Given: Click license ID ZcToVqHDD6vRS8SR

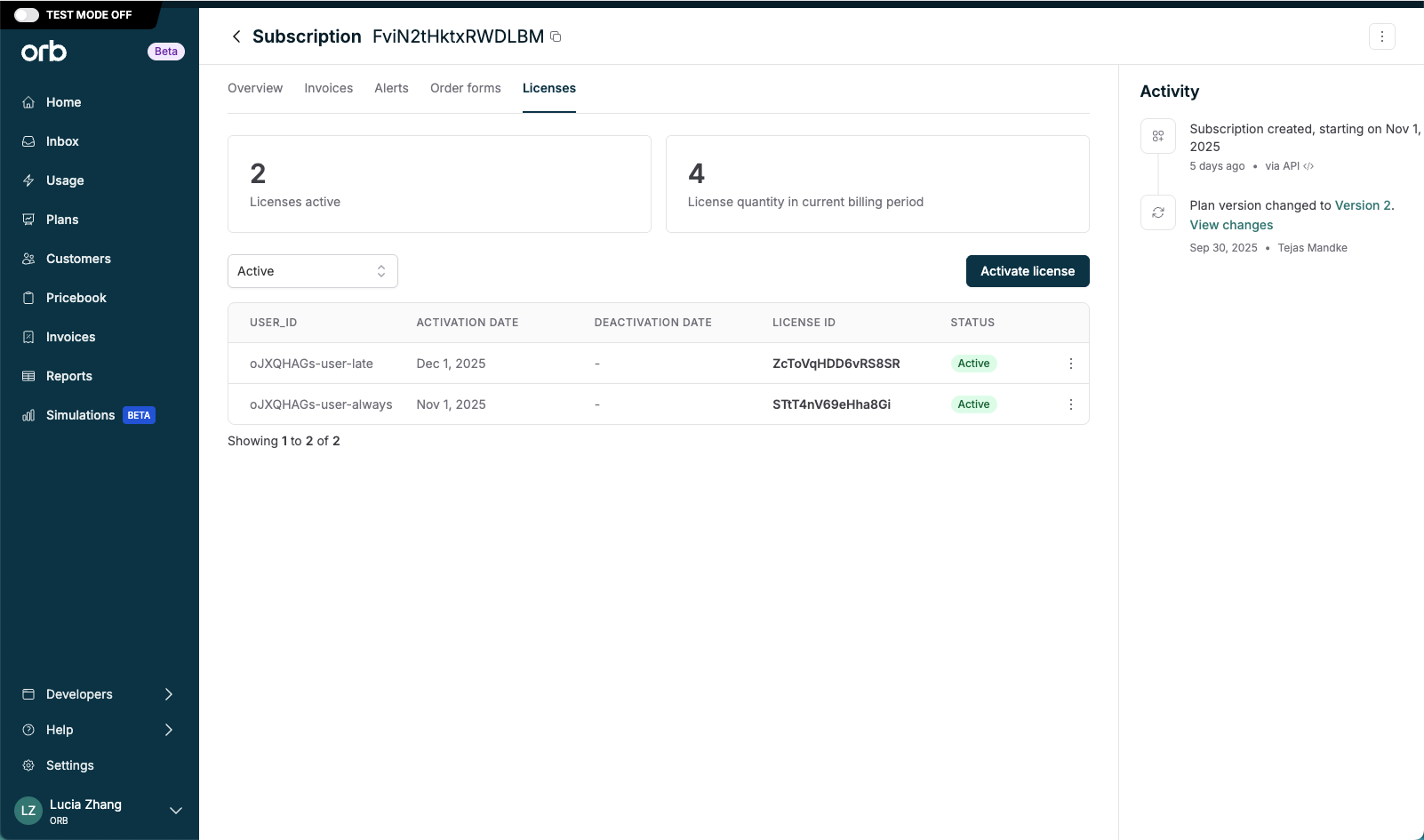Looking at the screenshot, I should [836, 364].
